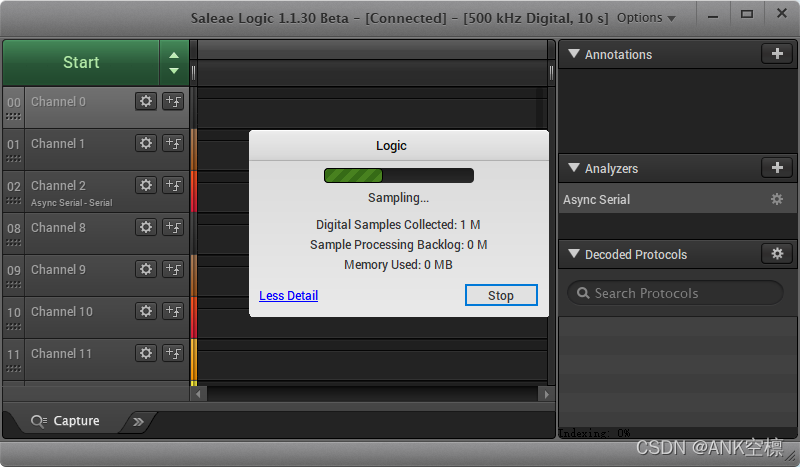Select the Channel 1 label
Viewport: 800px width, 467px height.
tap(58, 143)
